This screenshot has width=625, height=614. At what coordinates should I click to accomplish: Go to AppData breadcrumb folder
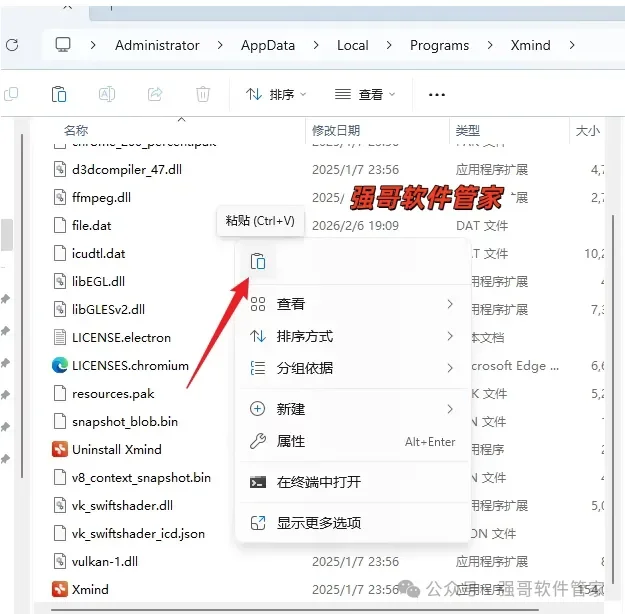click(268, 45)
